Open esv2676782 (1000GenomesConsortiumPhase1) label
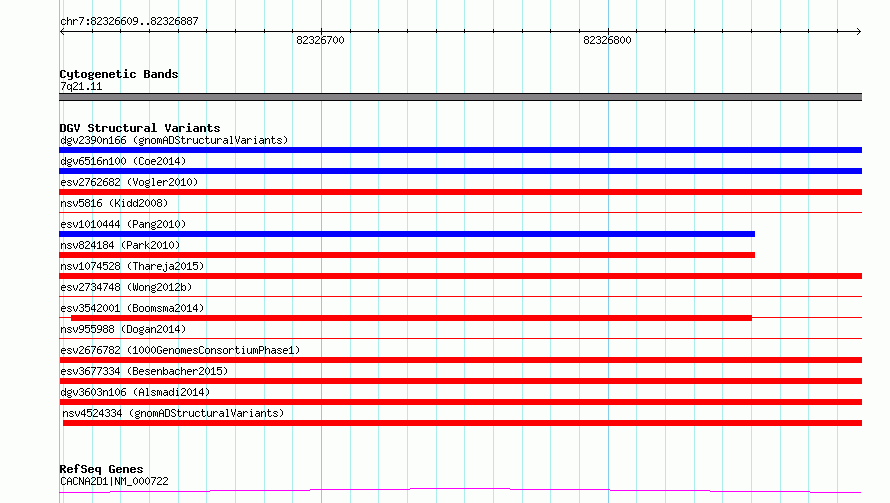This screenshot has height=503, width=890. pyautogui.click(x=180, y=350)
